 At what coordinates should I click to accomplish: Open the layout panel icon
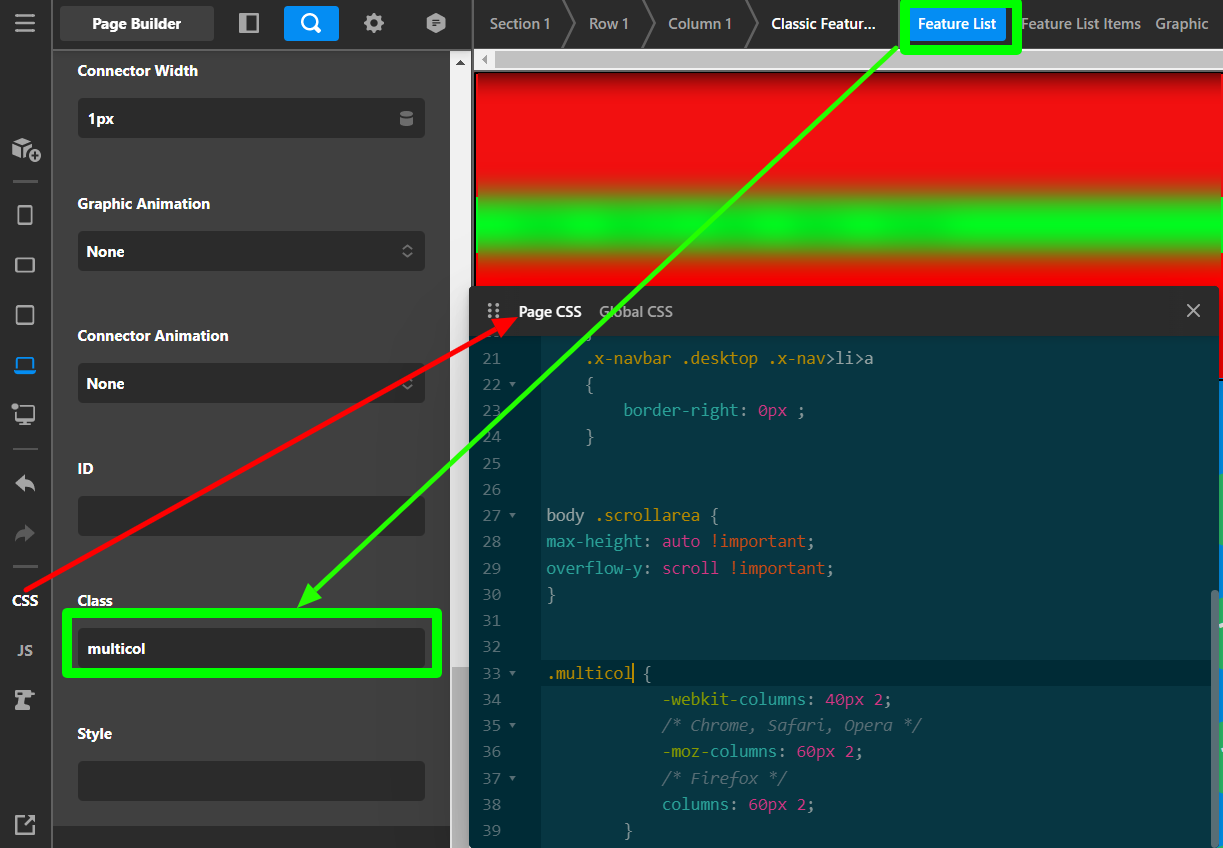coord(250,23)
